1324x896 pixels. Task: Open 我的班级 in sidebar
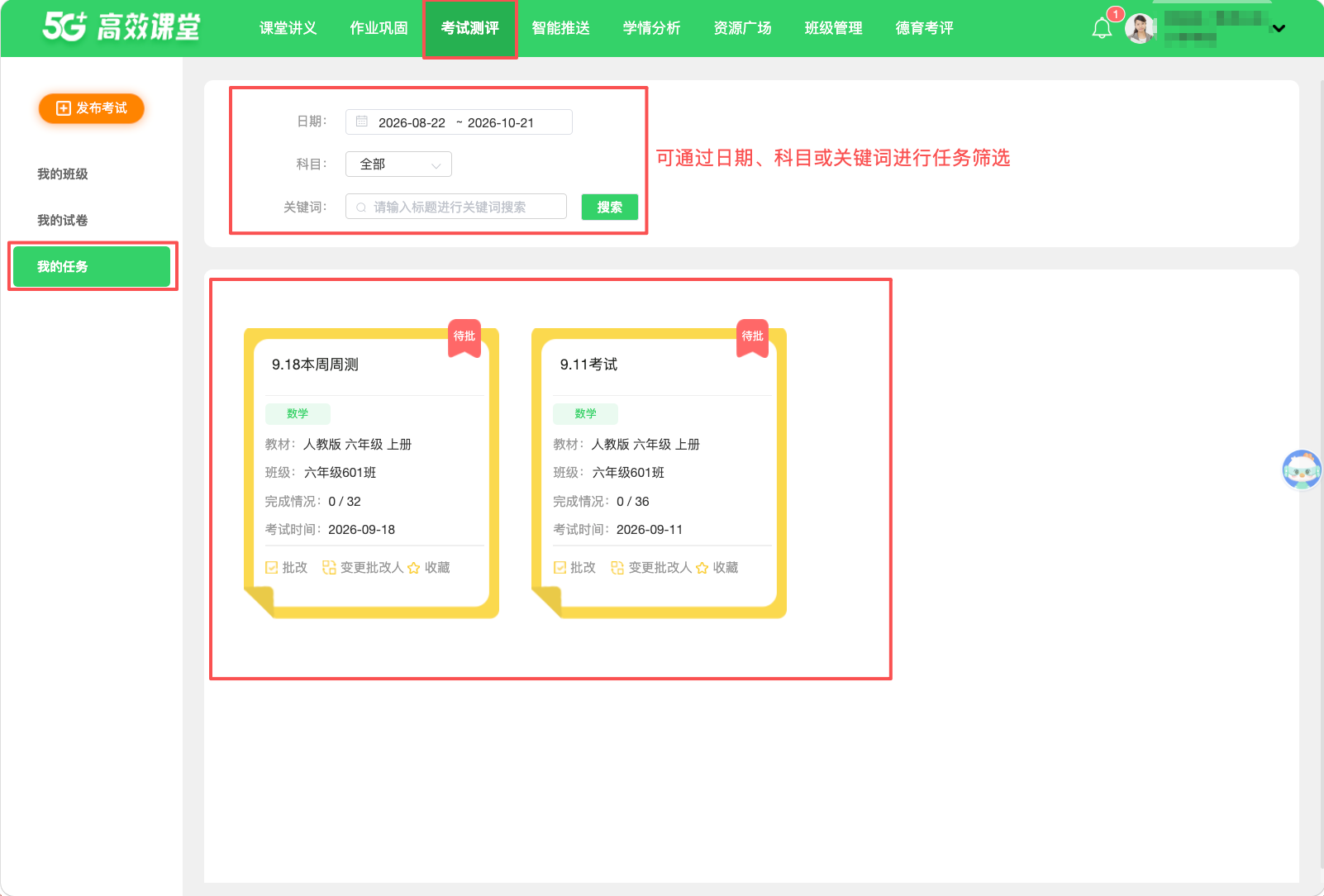click(x=63, y=174)
